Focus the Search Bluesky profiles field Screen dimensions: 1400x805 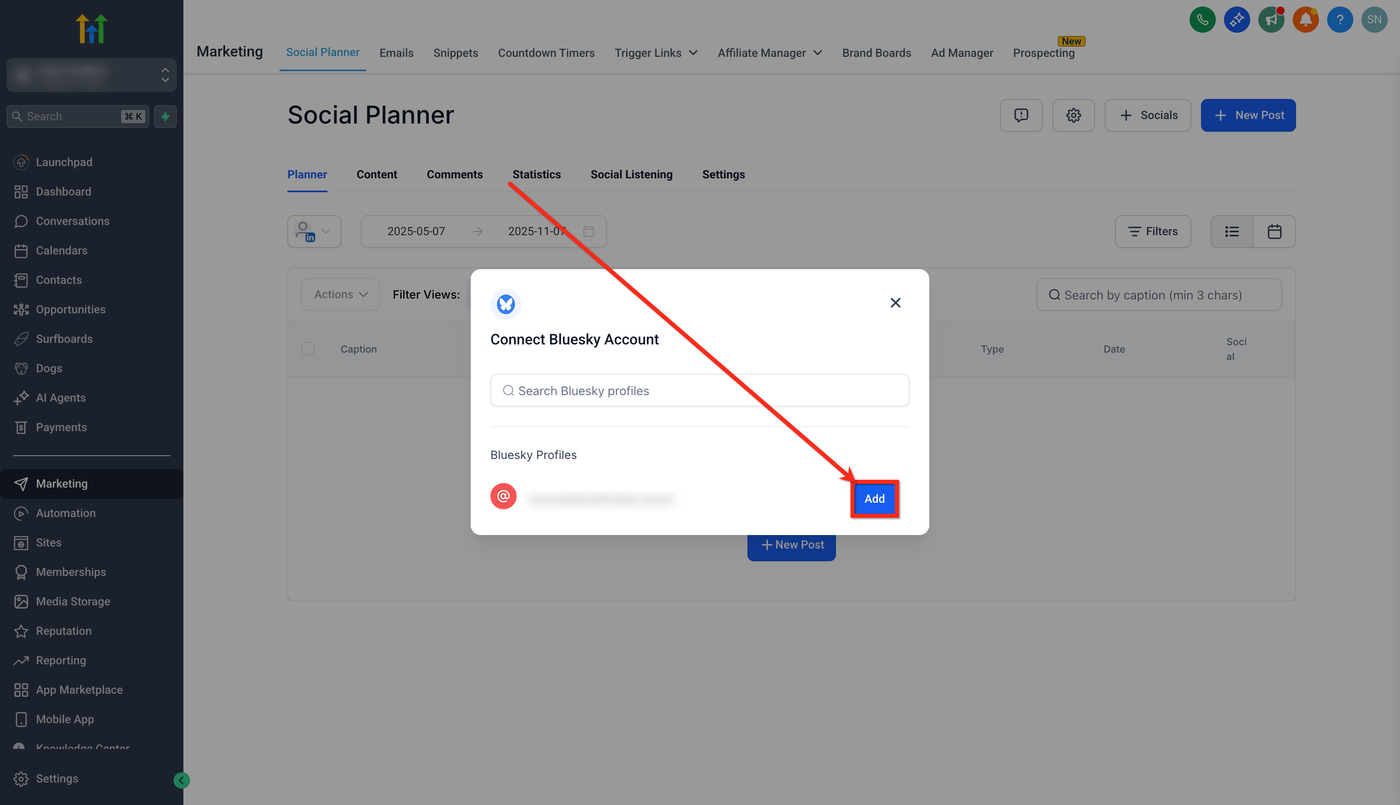pyautogui.click(x=700, y=390)
